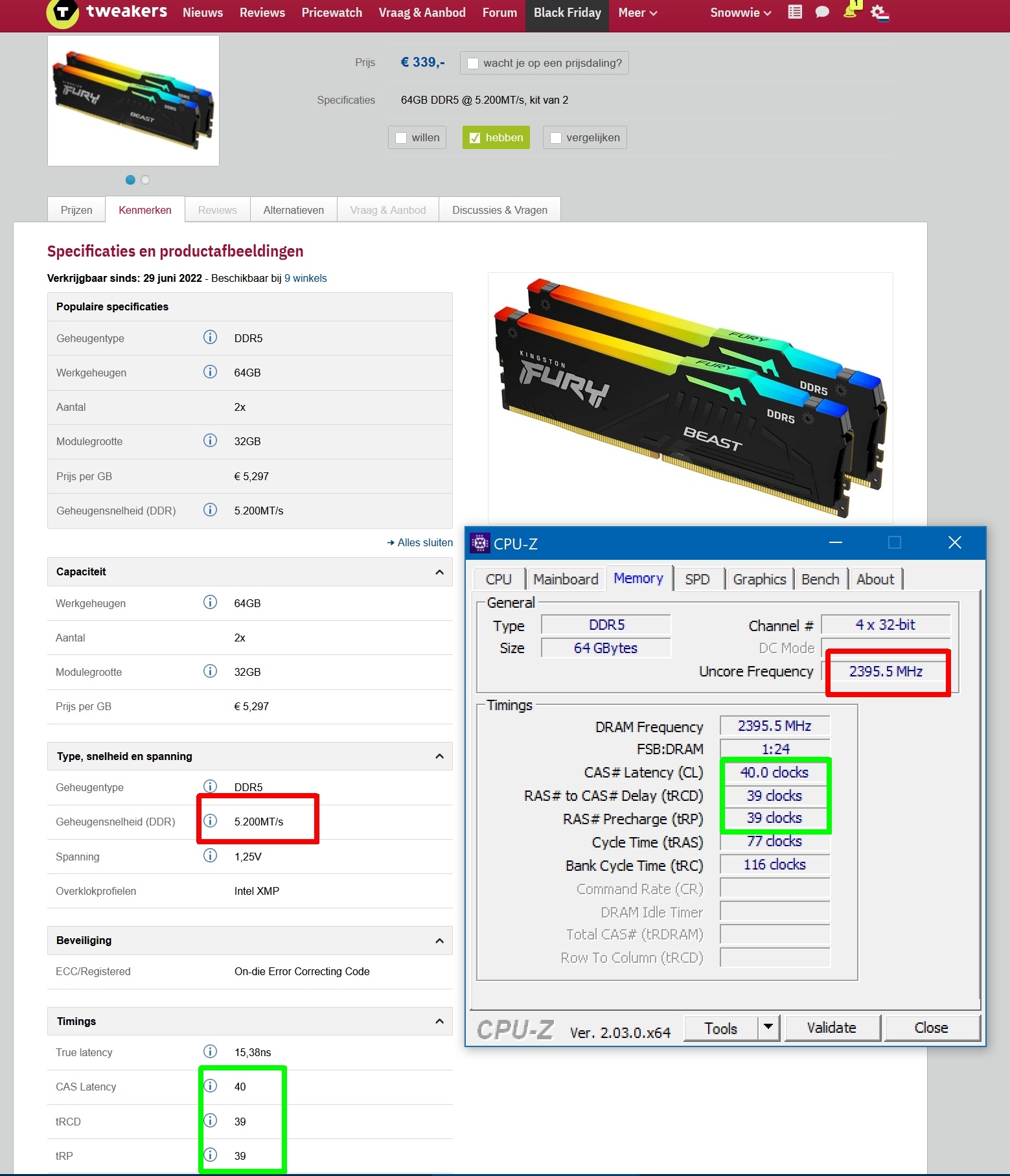Click info icon next to tRCD
1010x1176 pixels.
pyautogui.click(x=210, y=1120)
